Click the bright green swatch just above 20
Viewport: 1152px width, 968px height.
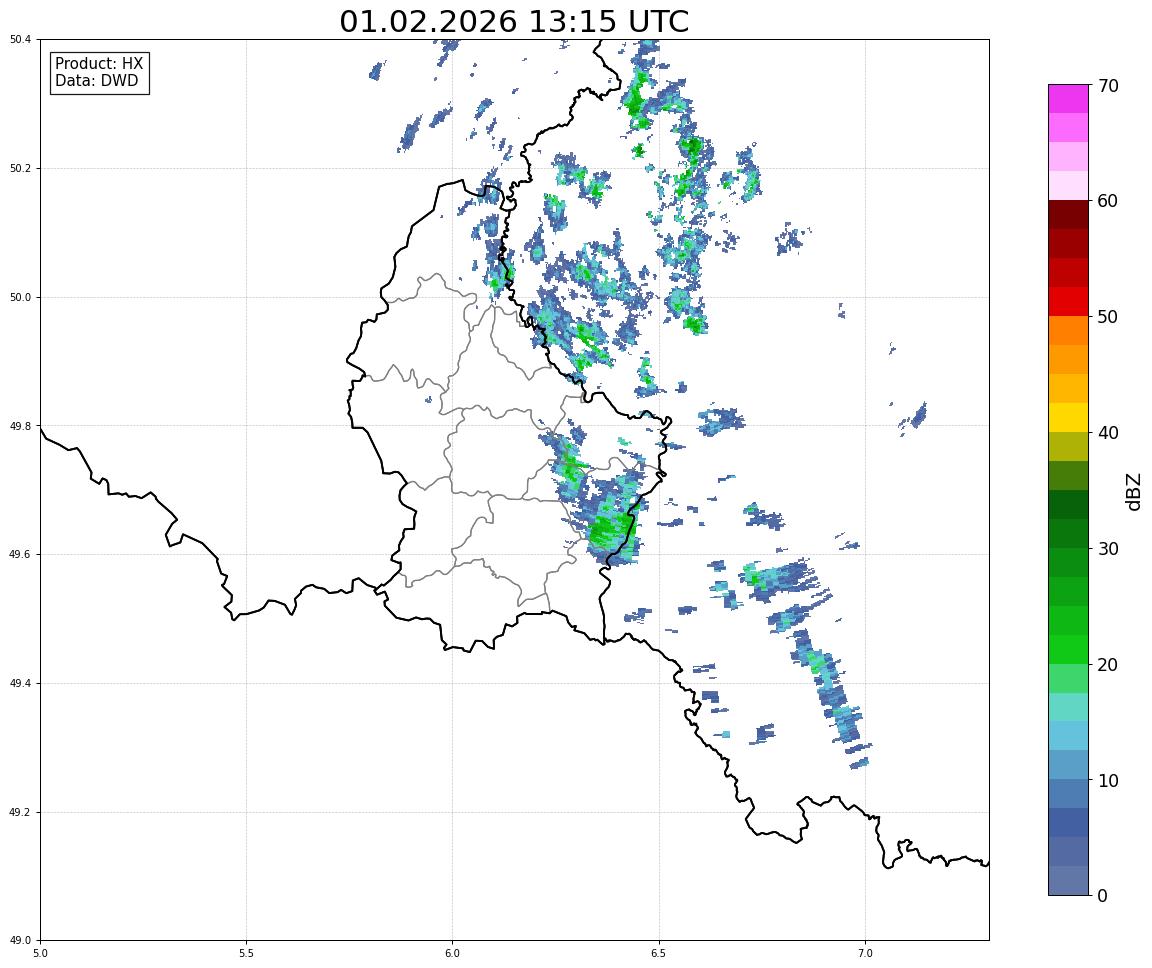pyautogui.click(x=1068, y=649)
